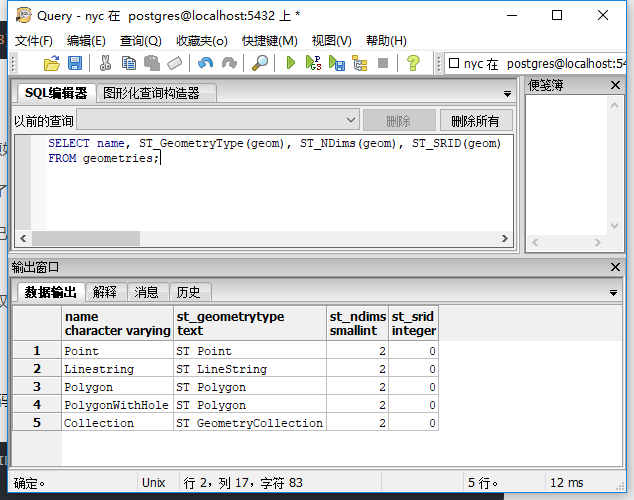The height and width of the screenshot is (500, 634).
Task: Click the Collection name cell
Action: click(x=118, y=423)
